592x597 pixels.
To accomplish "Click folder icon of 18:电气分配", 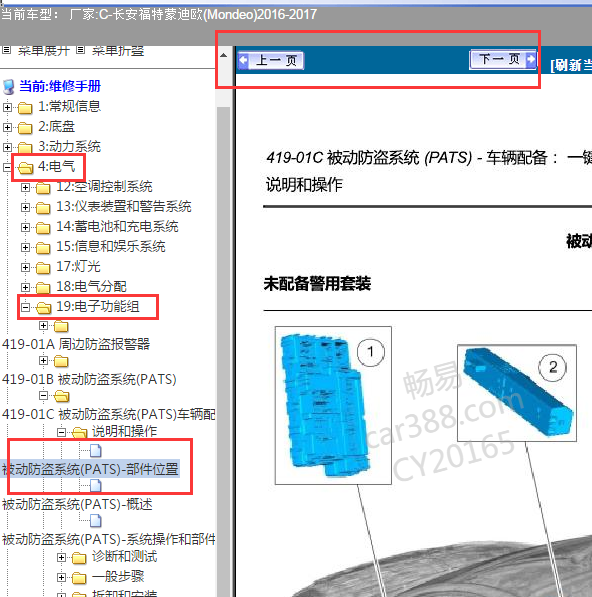I will point(43,287).
